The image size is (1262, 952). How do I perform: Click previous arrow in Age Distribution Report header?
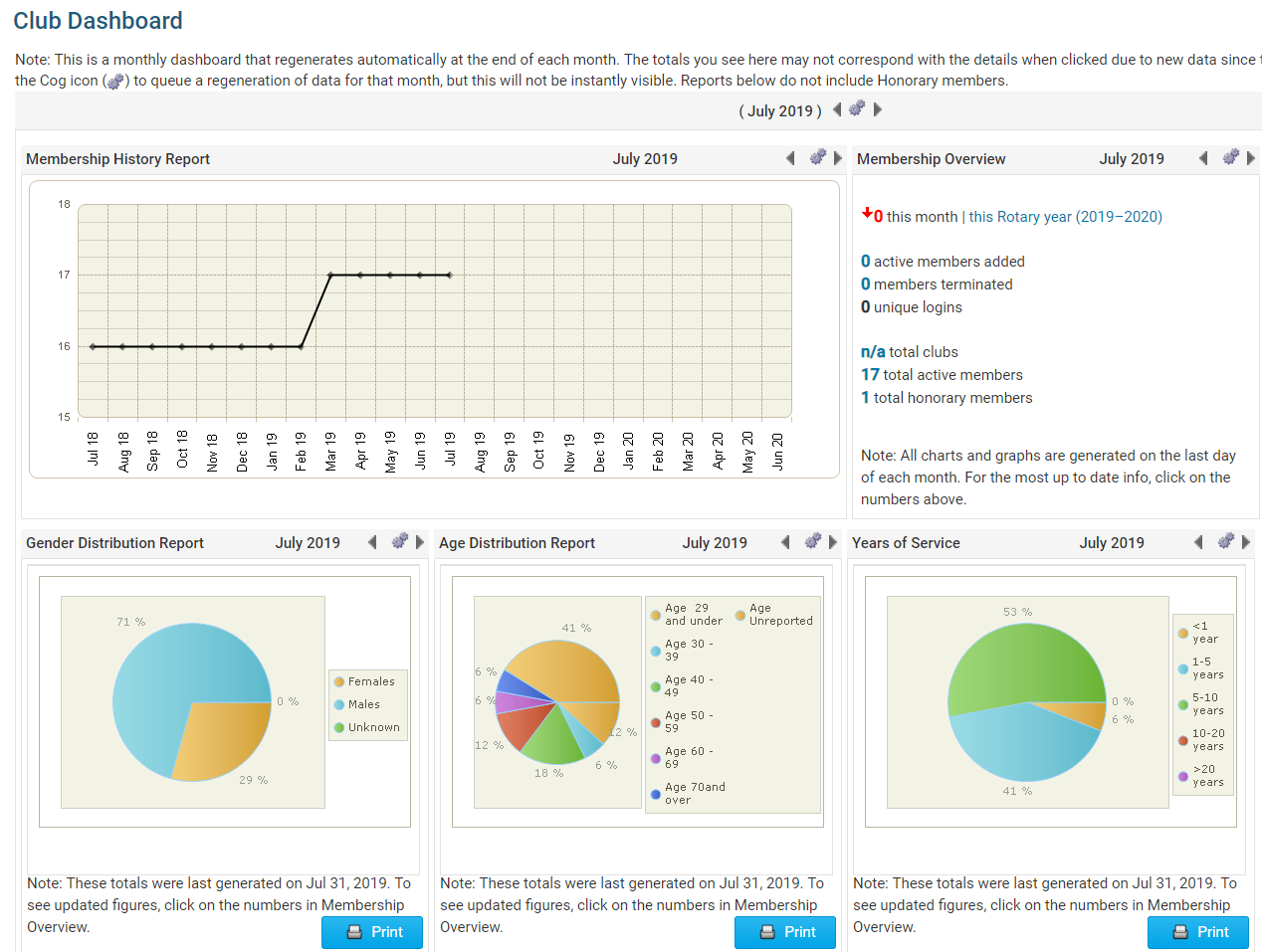(x=785, y=542)
